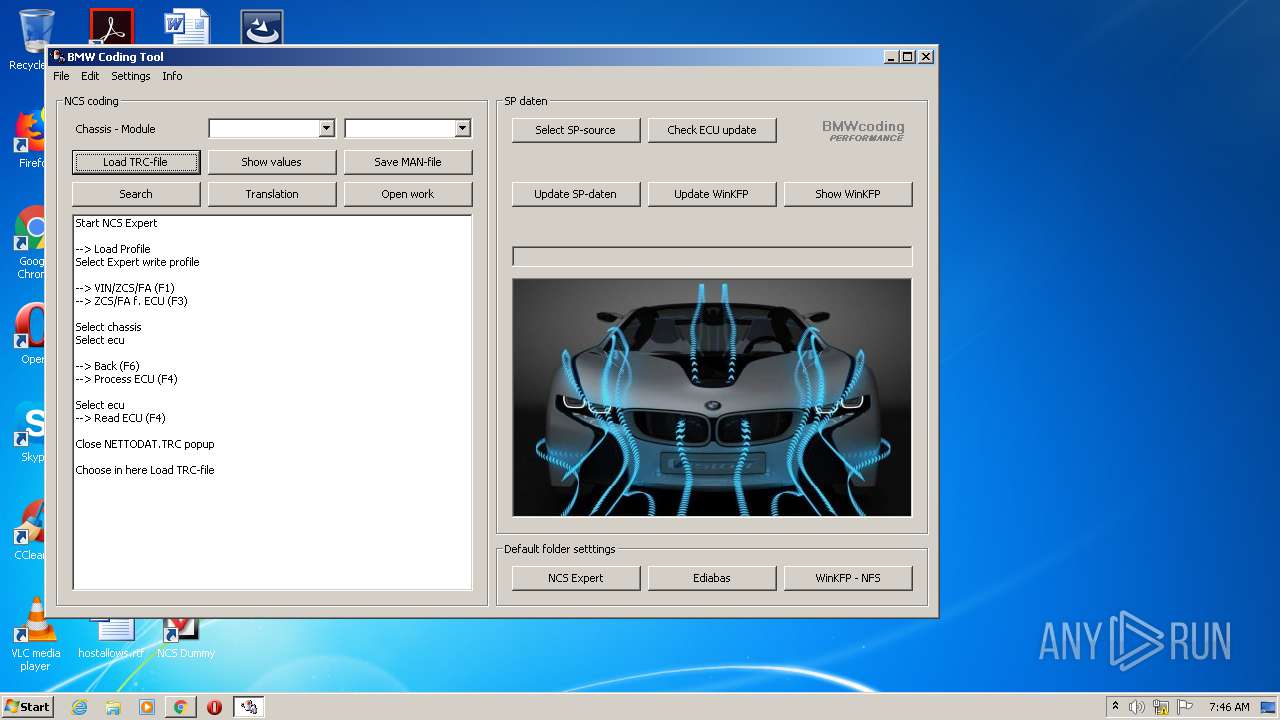This screenshot has height=720, width=1280.
Task: Click the BMW Coding Tool title icon
Action: (x=59, y=57)
